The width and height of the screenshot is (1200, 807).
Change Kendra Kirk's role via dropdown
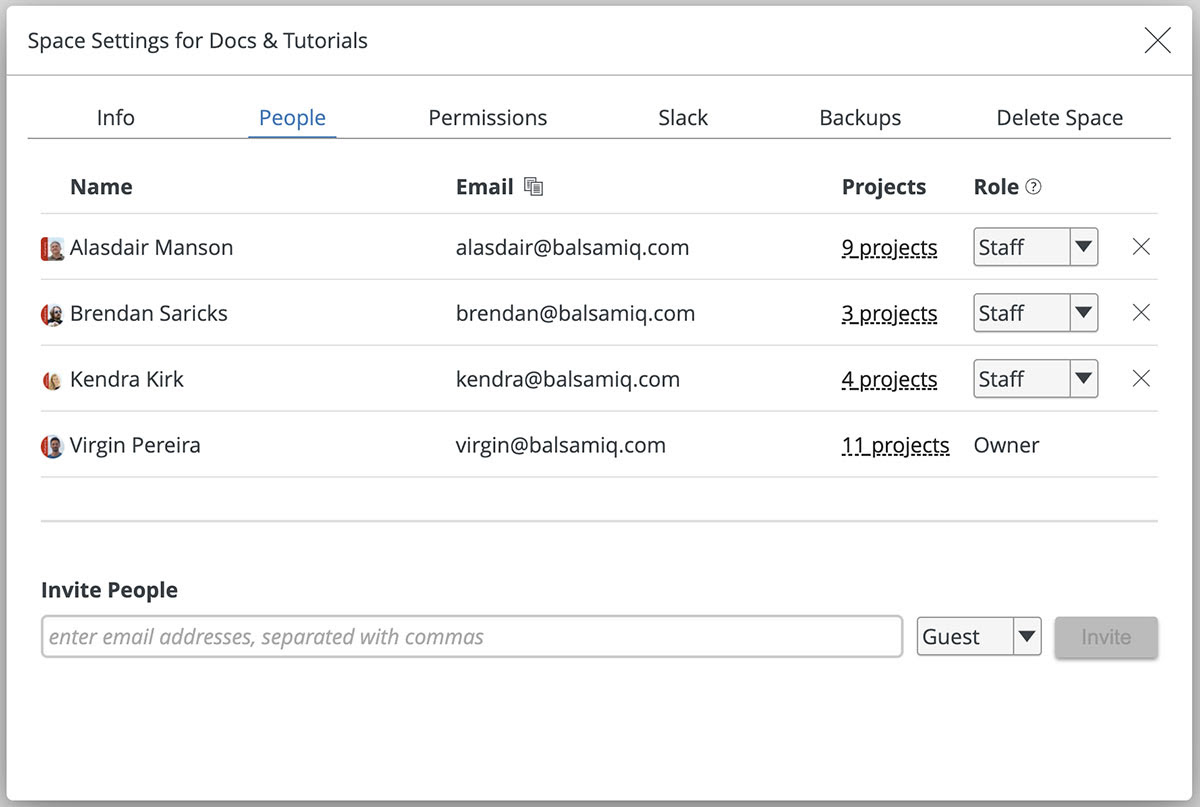coord(1035,379)
